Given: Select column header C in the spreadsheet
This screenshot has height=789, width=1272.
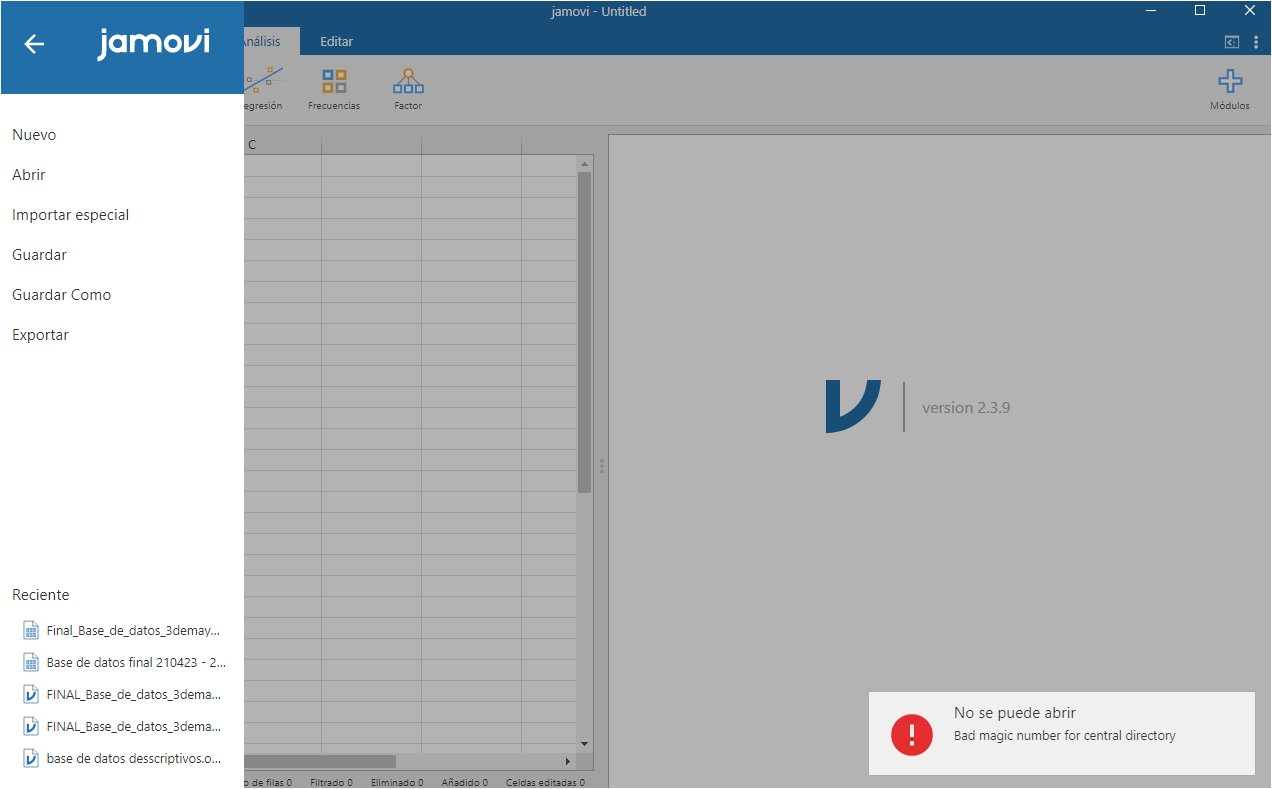Looking at the screenshot, I should 252,145.
